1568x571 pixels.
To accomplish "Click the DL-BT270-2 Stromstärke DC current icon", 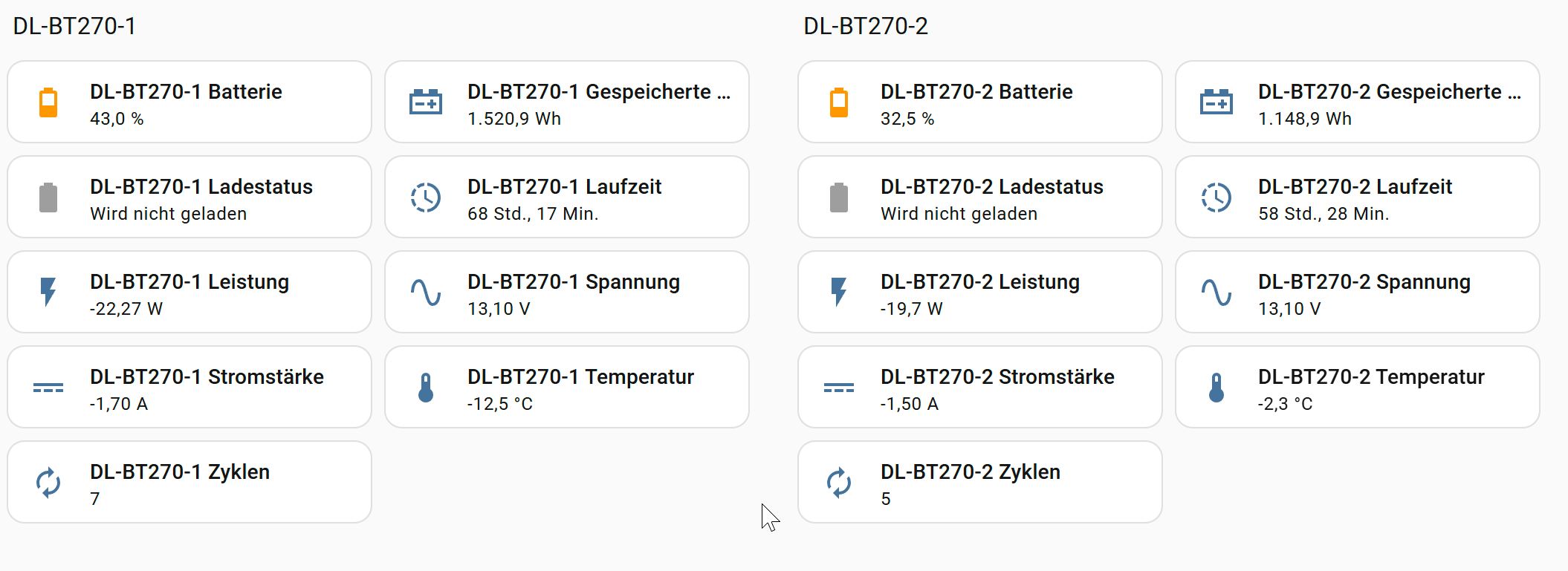I will click(839, 388).
